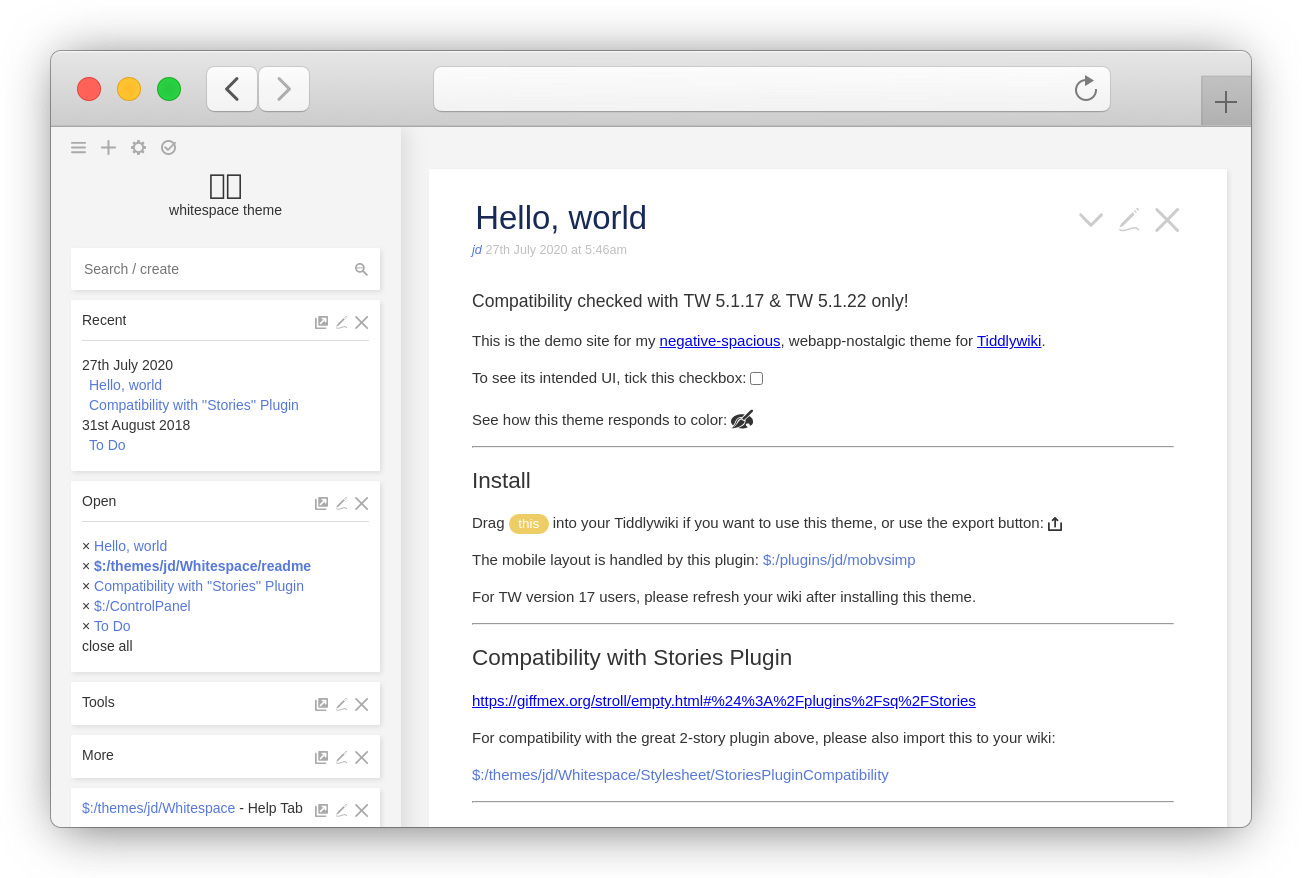1302x878 pixels.
Task: Create a new tiddler with the plus icon
Action: 108,147
